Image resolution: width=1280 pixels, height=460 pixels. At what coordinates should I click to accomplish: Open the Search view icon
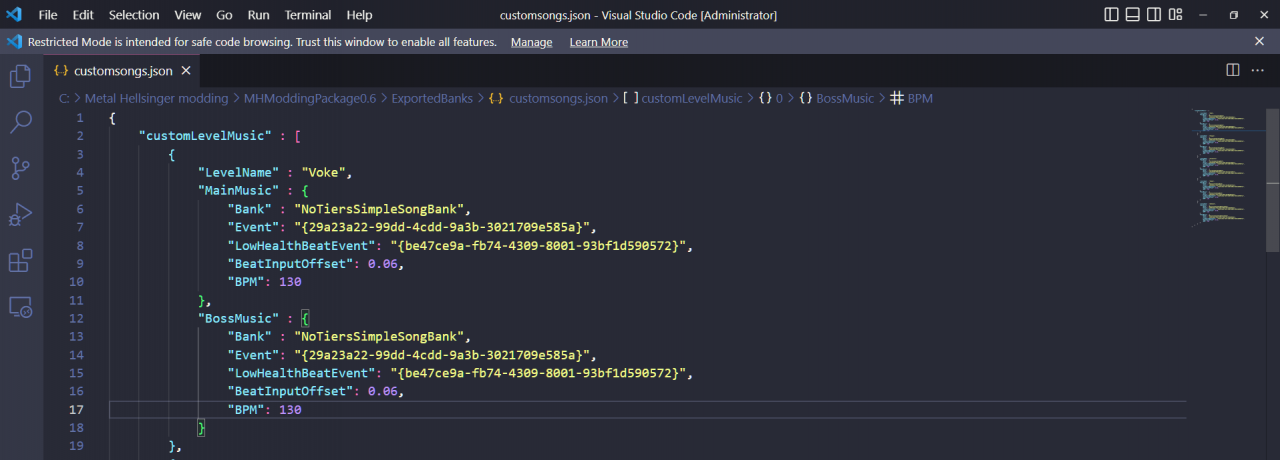pos(20,122)
